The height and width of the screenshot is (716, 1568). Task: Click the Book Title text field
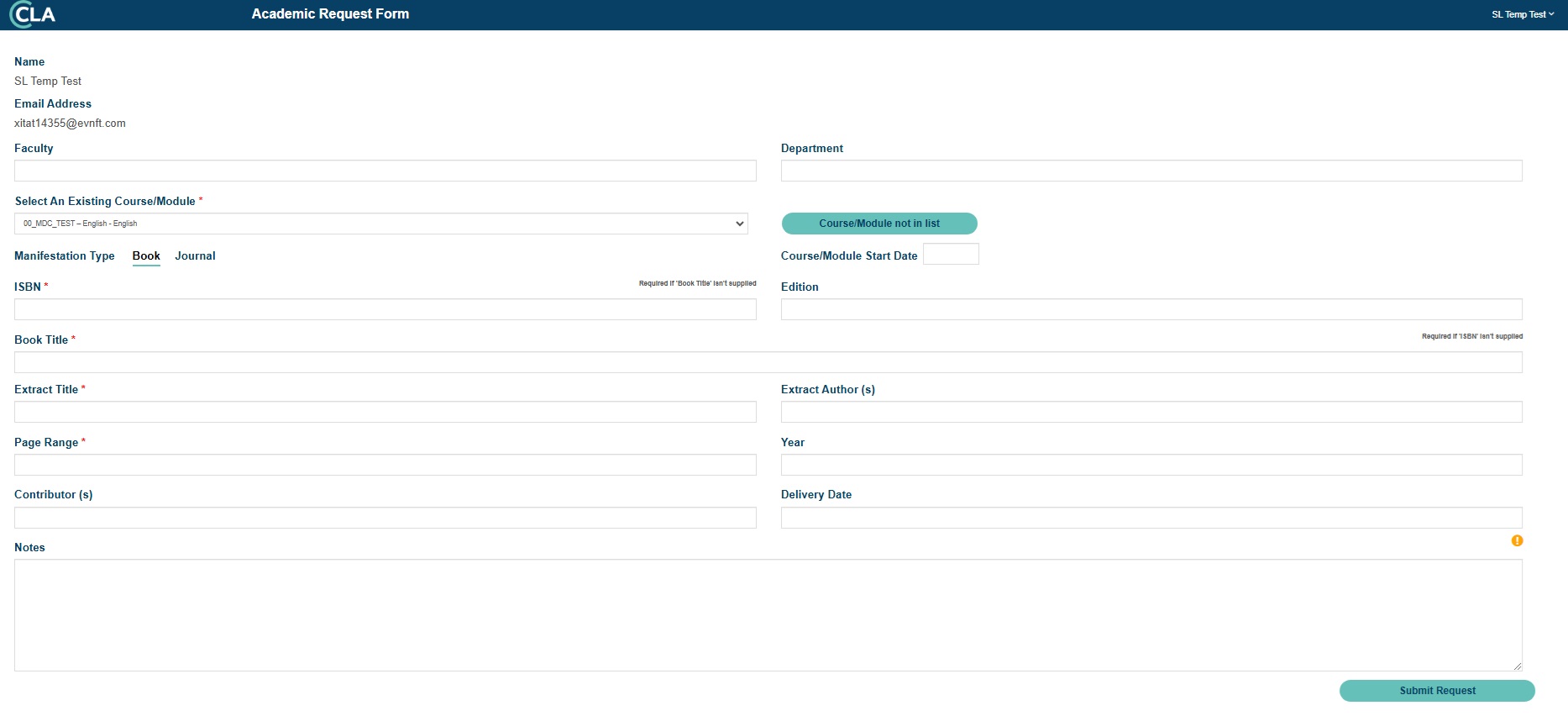(x=768, y=362)
